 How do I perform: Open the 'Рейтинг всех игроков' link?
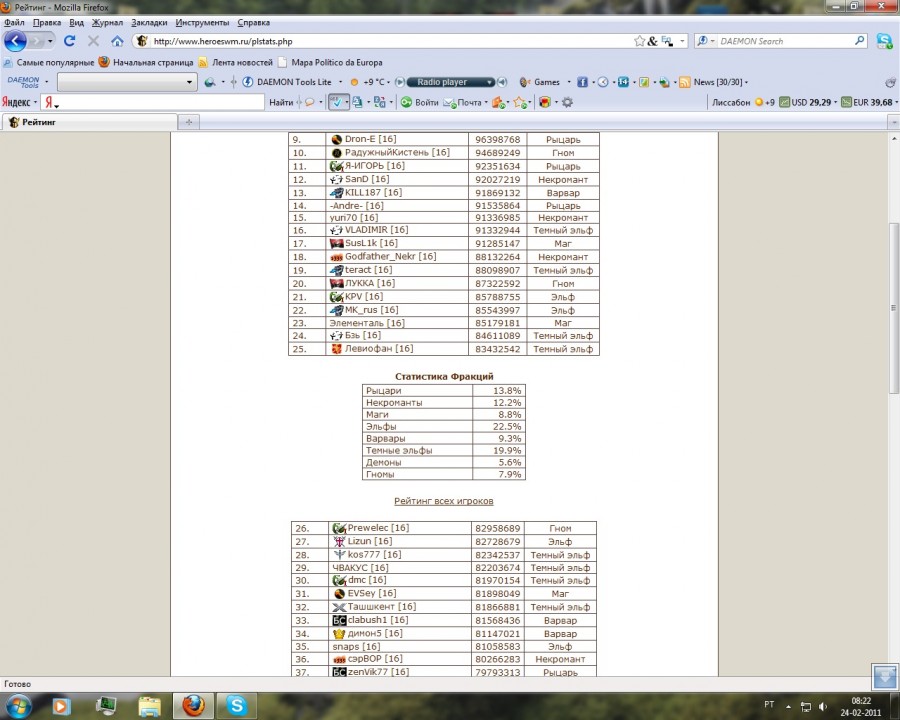[443, 501]
